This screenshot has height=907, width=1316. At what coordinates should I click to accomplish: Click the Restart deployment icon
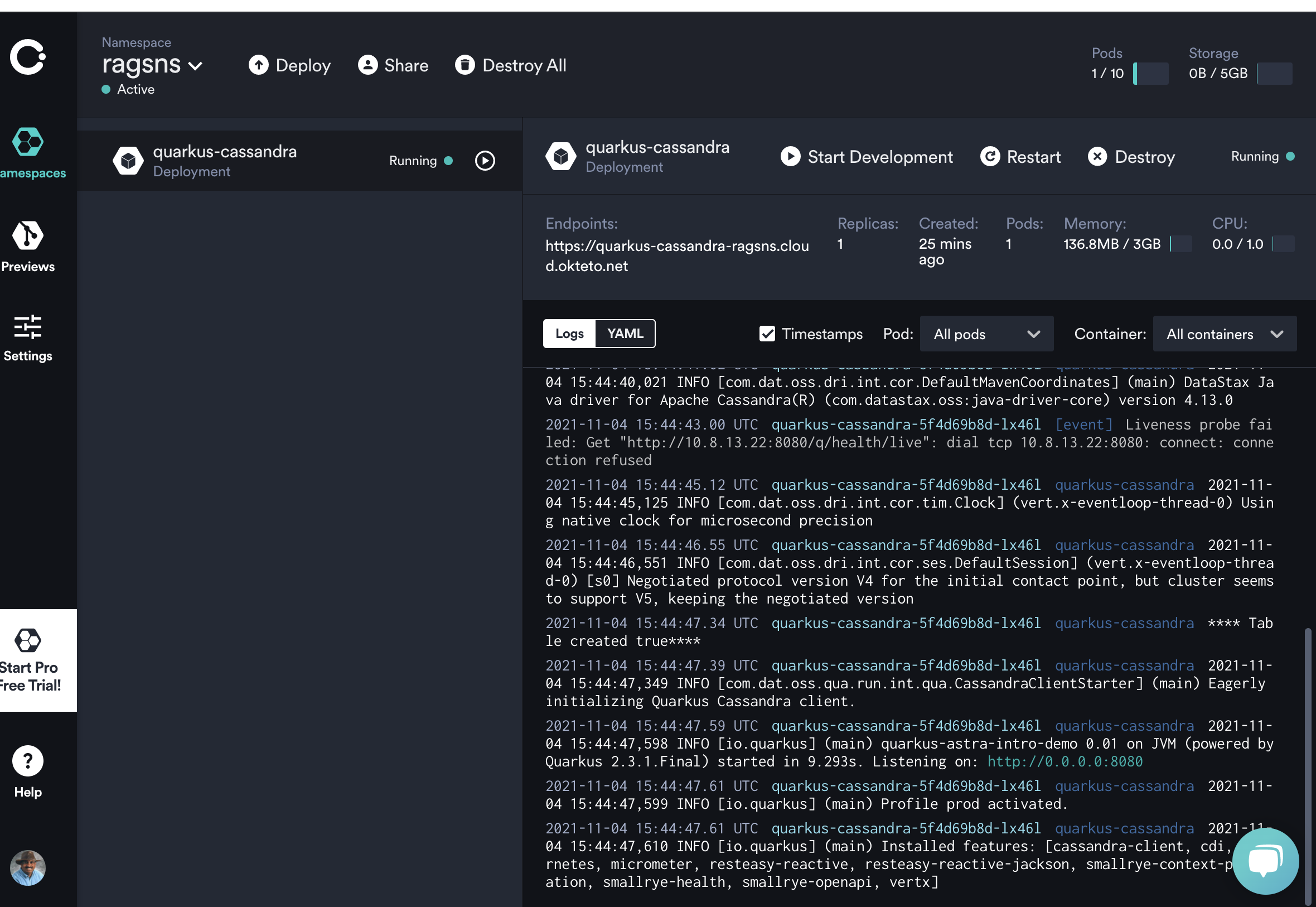coord(990,157)
